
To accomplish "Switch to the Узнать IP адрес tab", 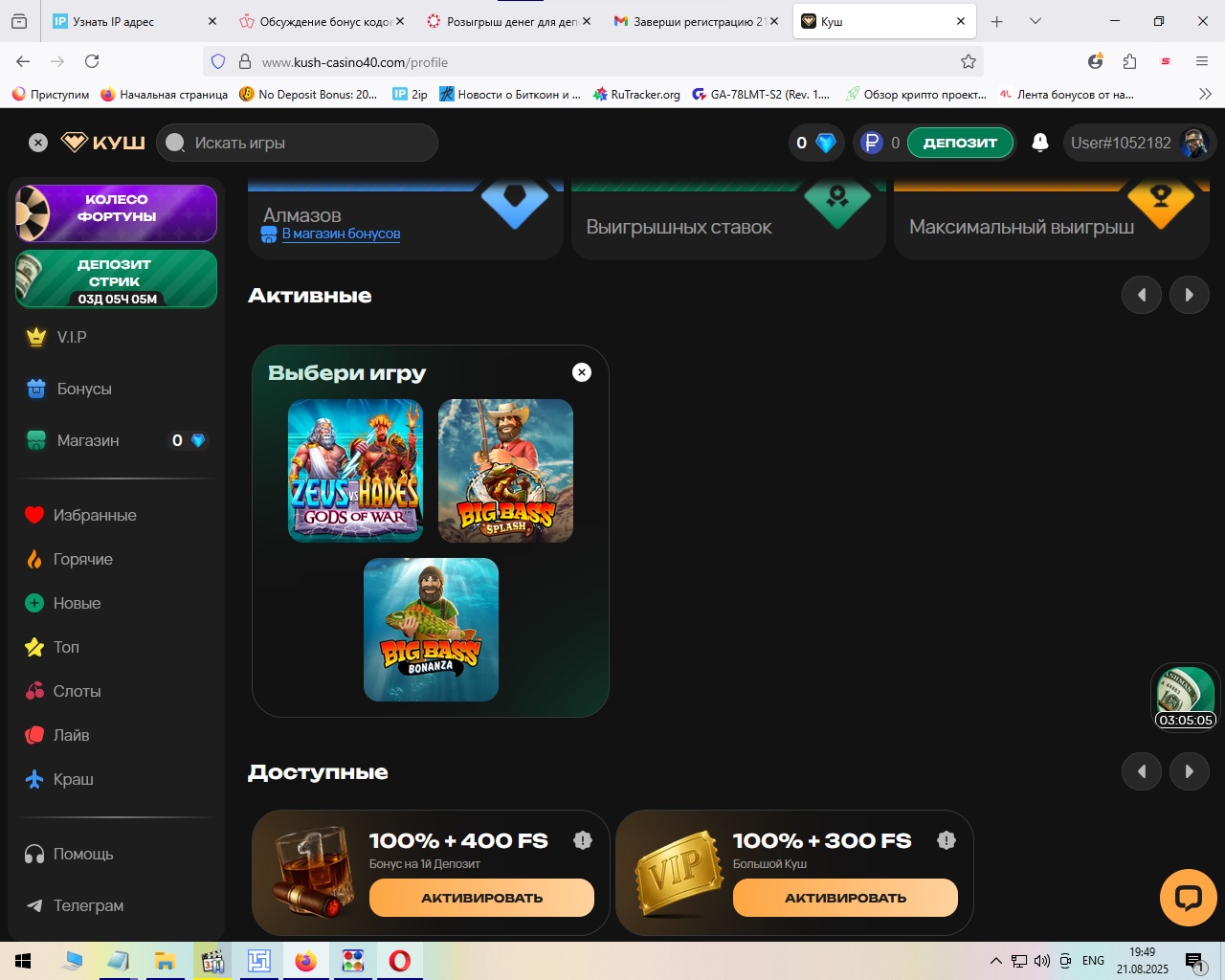I will [134, 21].
